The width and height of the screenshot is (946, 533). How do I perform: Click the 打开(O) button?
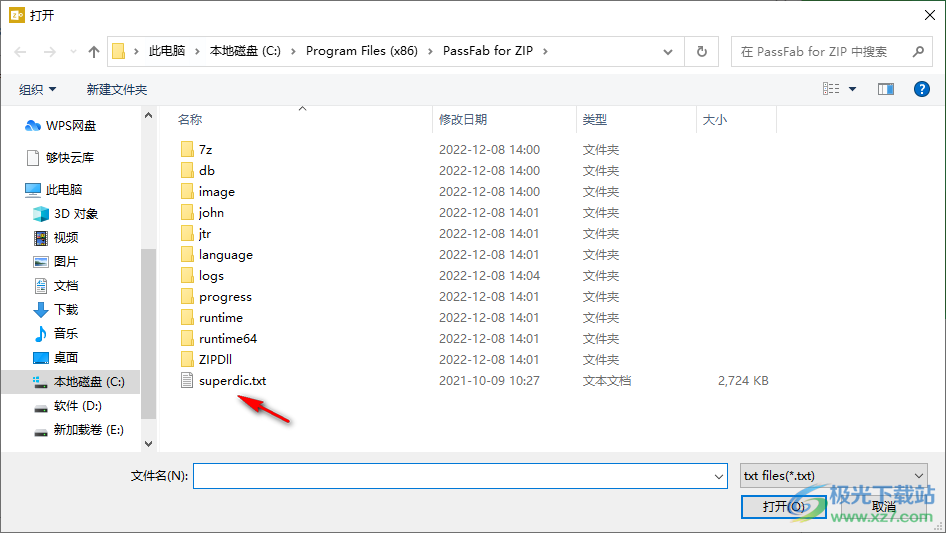(784, 506)
